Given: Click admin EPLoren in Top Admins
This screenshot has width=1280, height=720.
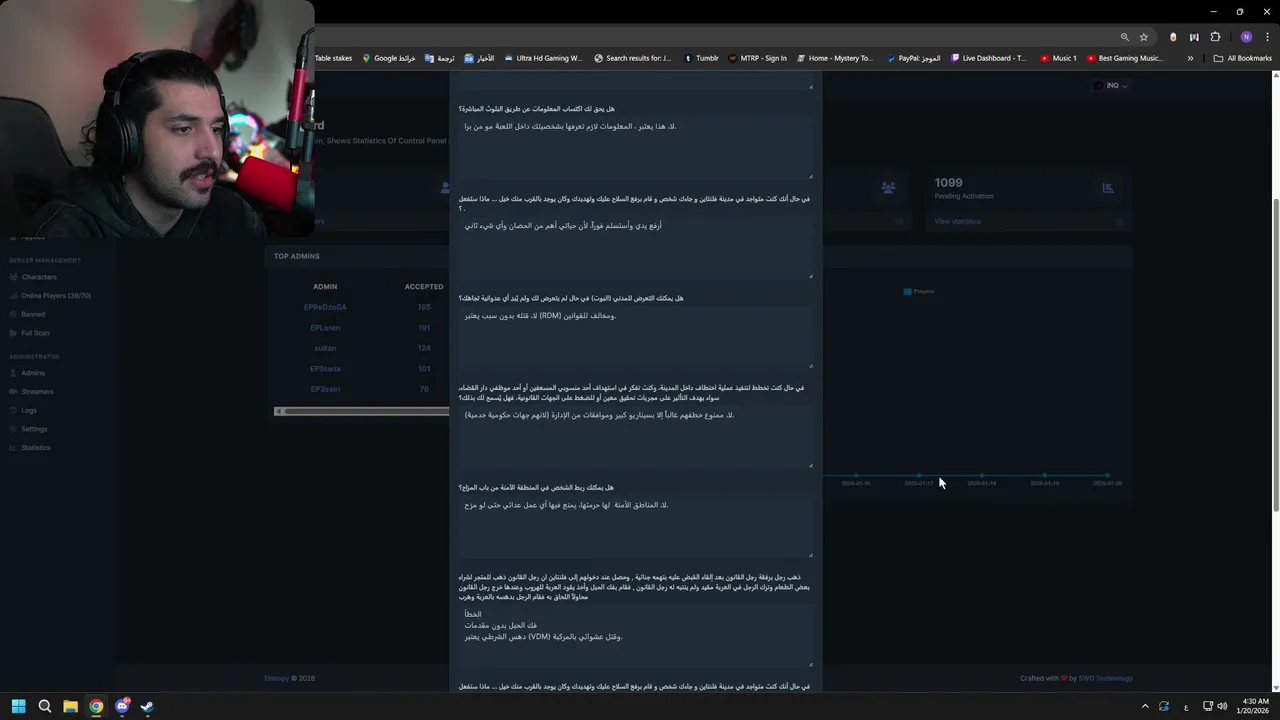Looking at the screenshot, I should [325, 328].
